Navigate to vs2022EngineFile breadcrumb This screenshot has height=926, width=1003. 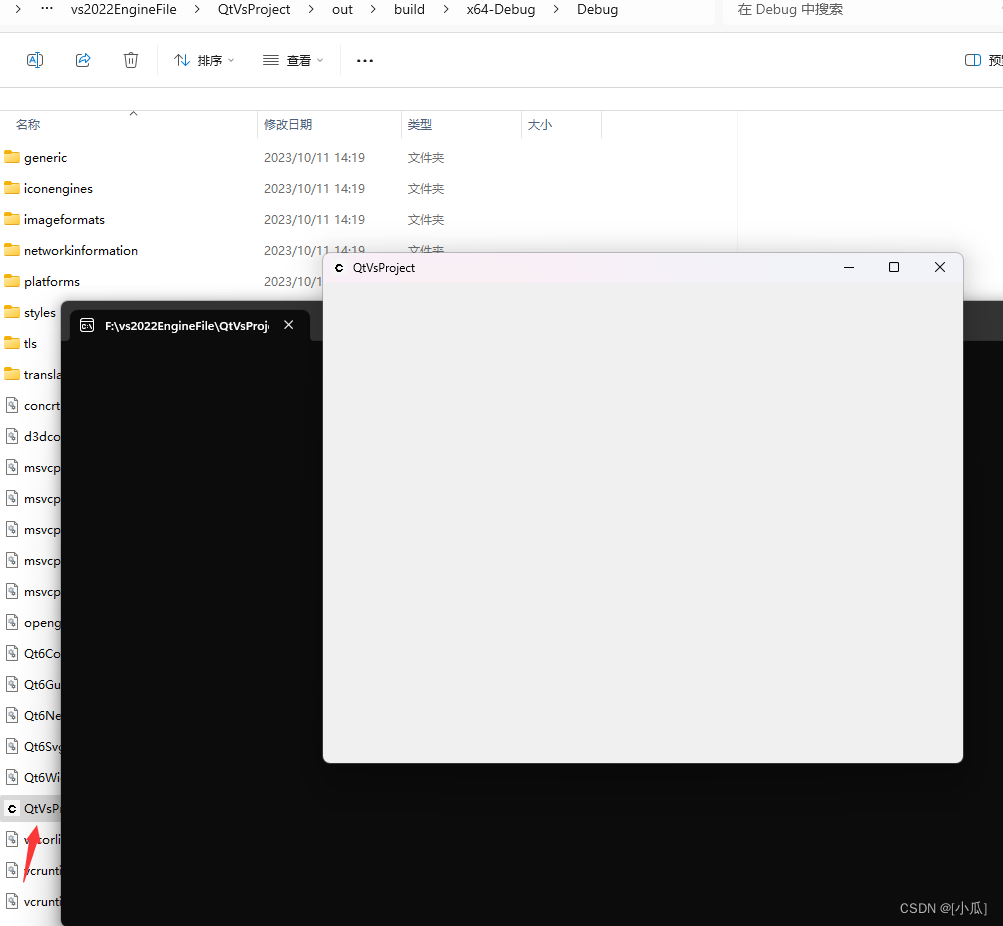tap(123, 10)
